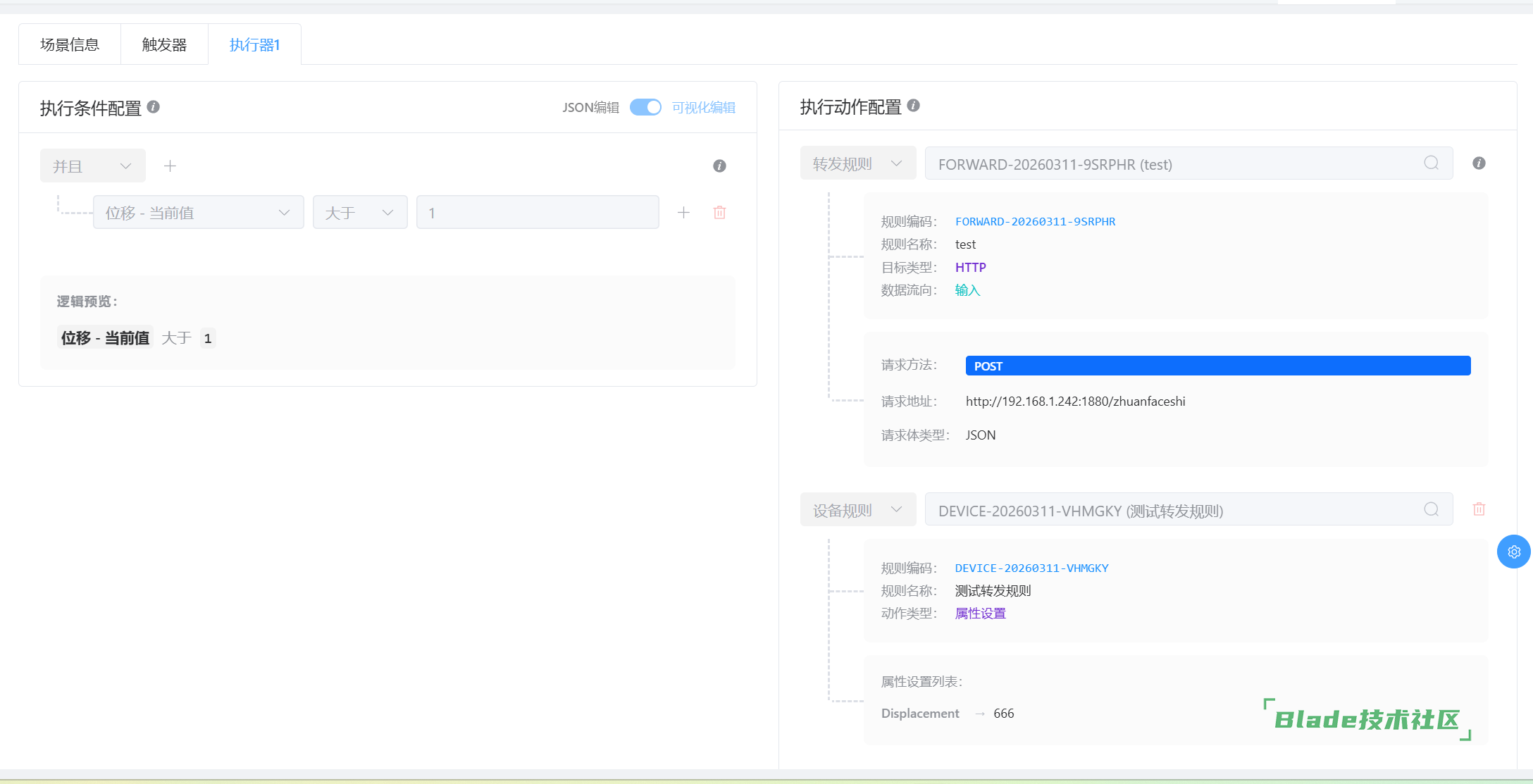Open the 并且 logic dropdown
The image size is (1533, 784).
coord(92,166)
